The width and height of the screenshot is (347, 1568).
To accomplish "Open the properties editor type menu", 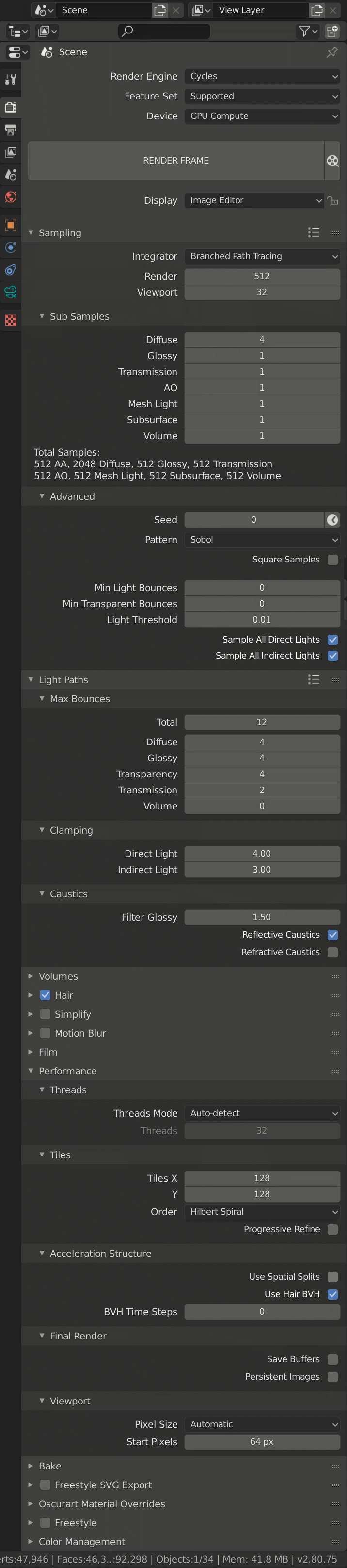I will pyautogui.click(x=17, y=52).
